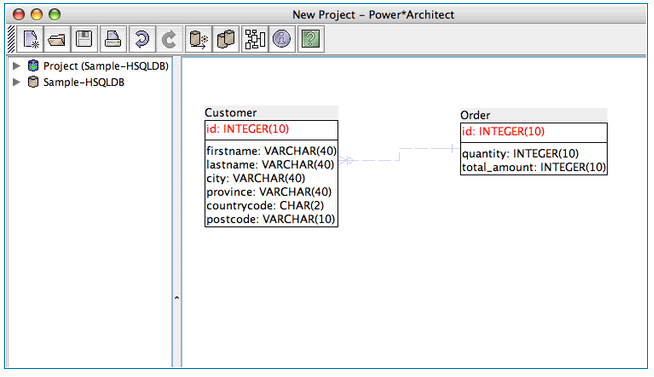Open the Help question mark icon
The height and width of the screenshot is (377, 654).
311,39
